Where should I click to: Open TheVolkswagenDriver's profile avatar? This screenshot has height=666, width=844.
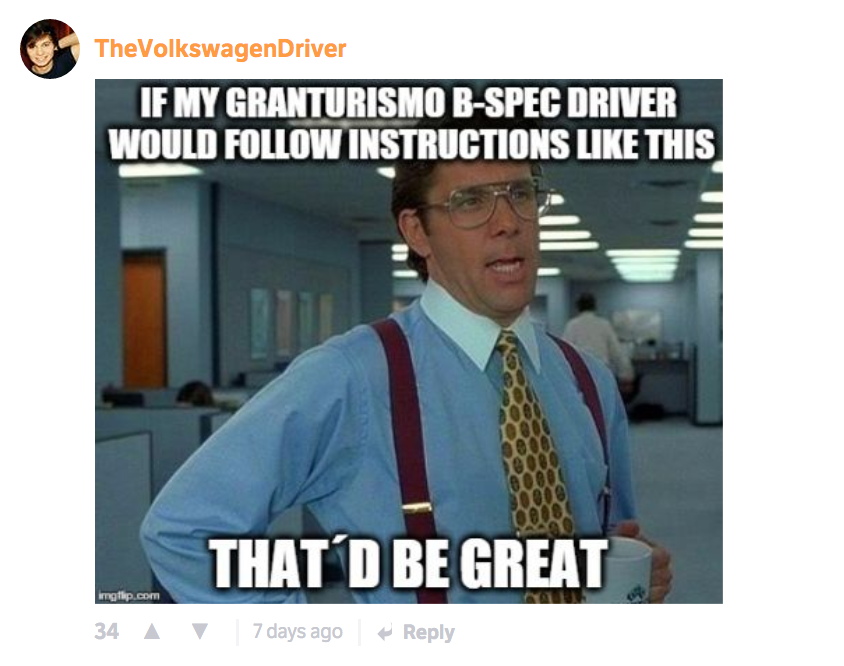pyautogui.click(x=50, y=49)
